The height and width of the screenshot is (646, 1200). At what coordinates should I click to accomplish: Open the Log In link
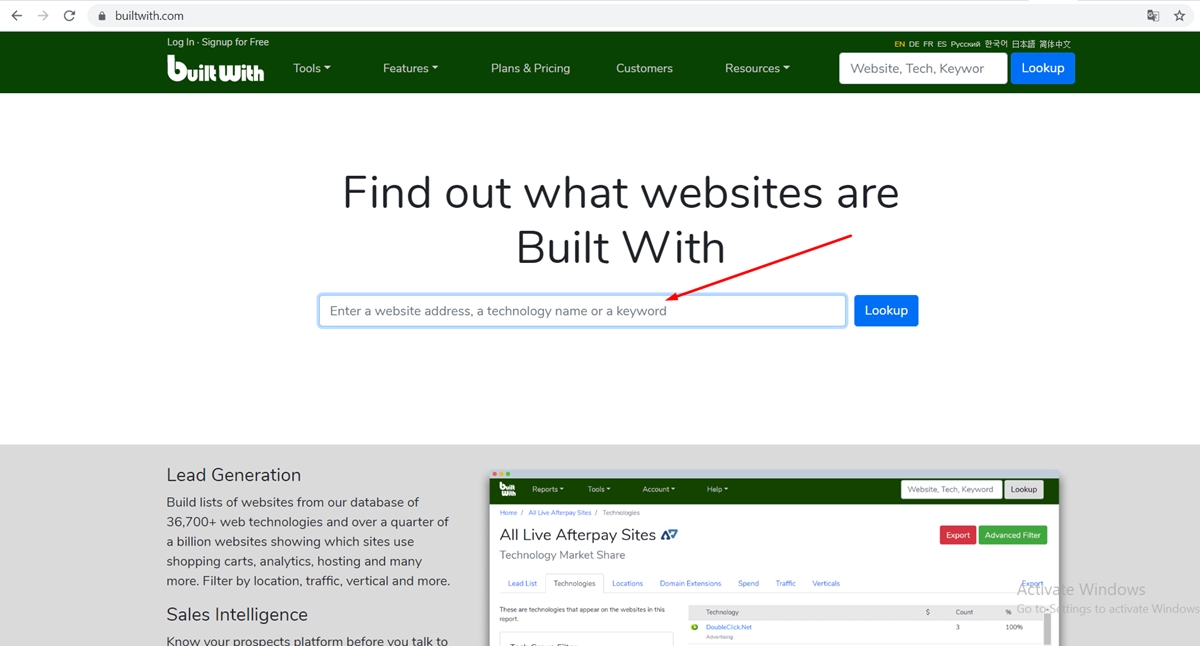click(x=181, y=42)
